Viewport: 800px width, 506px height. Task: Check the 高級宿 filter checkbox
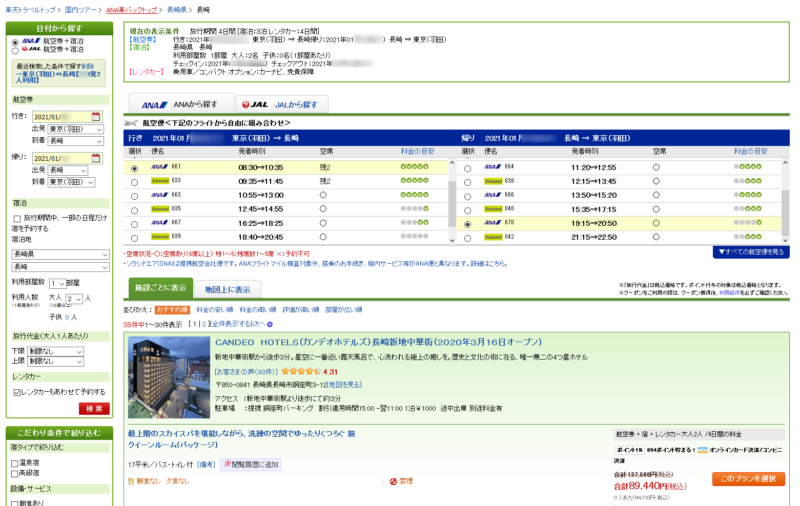click(x=15, y=474)
